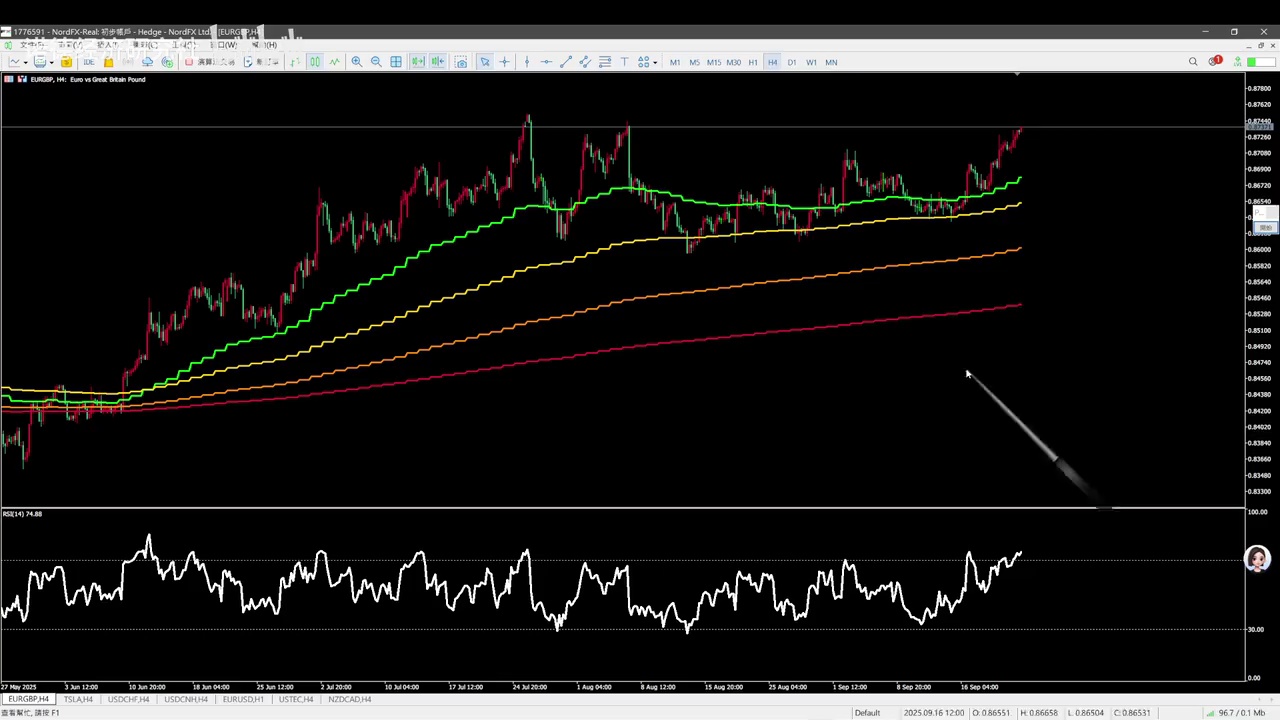1280x720 pixels.
Task: Click the Default profile in status bar
Action: [x=867, y=713]
